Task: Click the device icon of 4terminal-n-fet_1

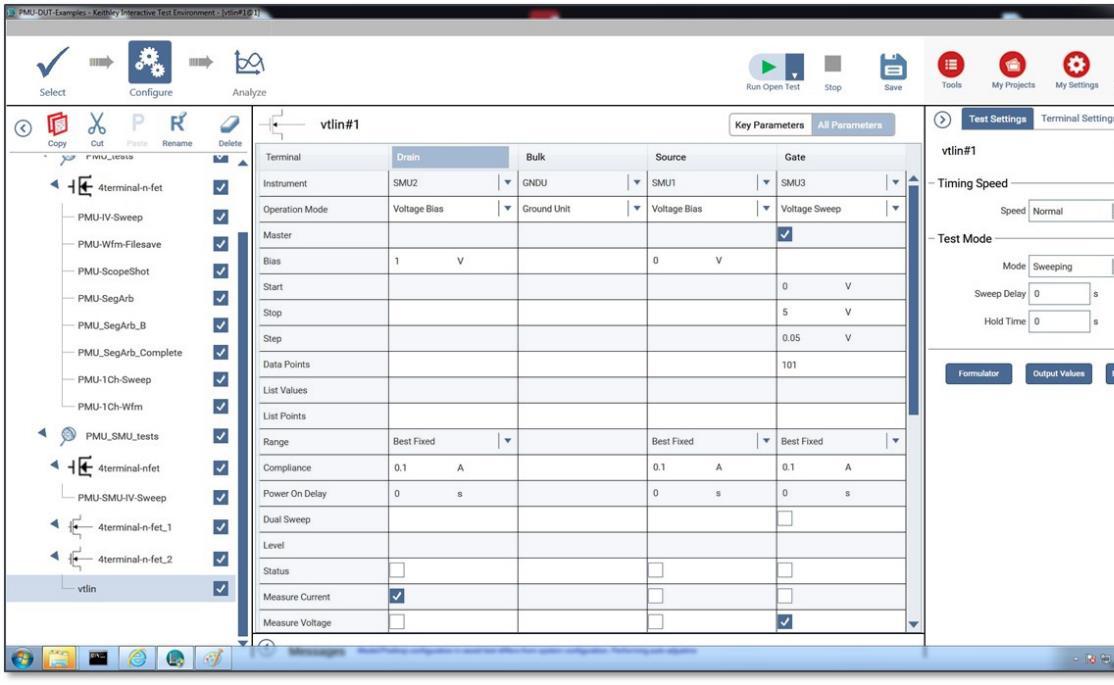Action: [80, 527]
